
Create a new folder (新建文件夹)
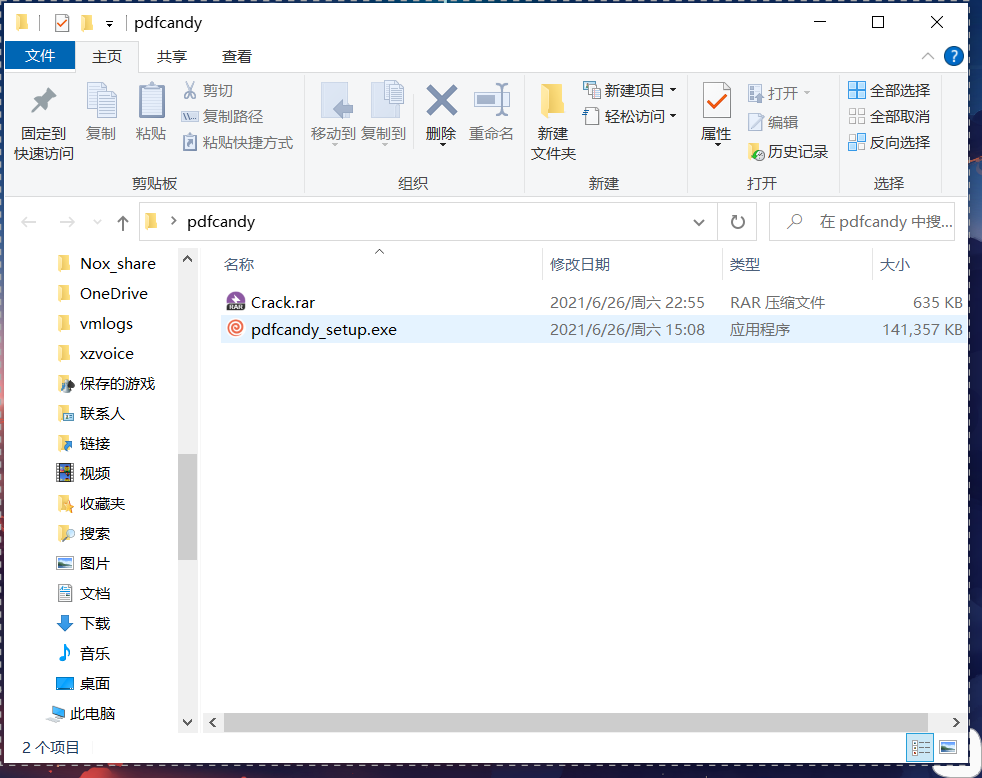point(553,122)
